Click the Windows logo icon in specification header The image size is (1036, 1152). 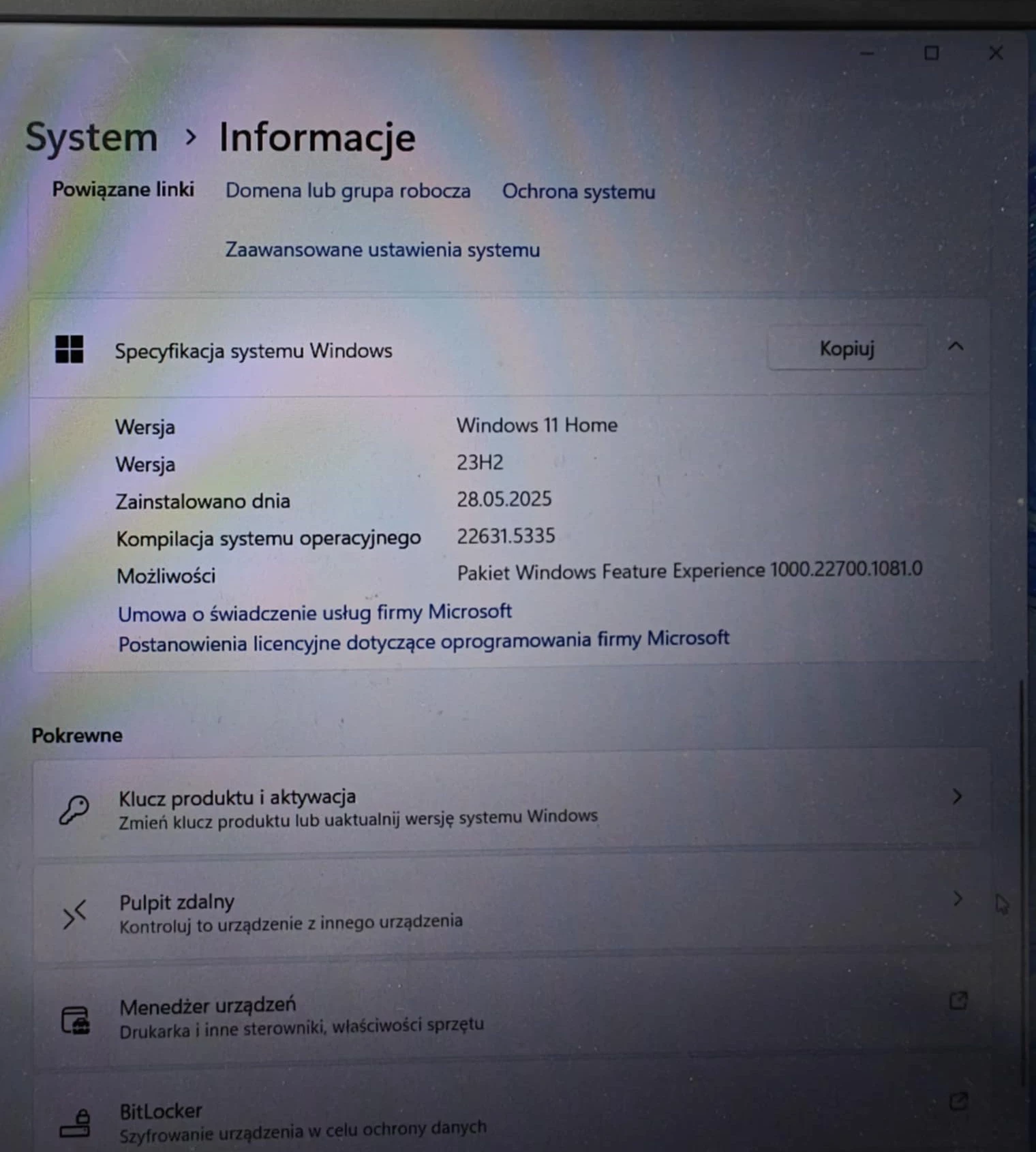click(x=69, y=349)
